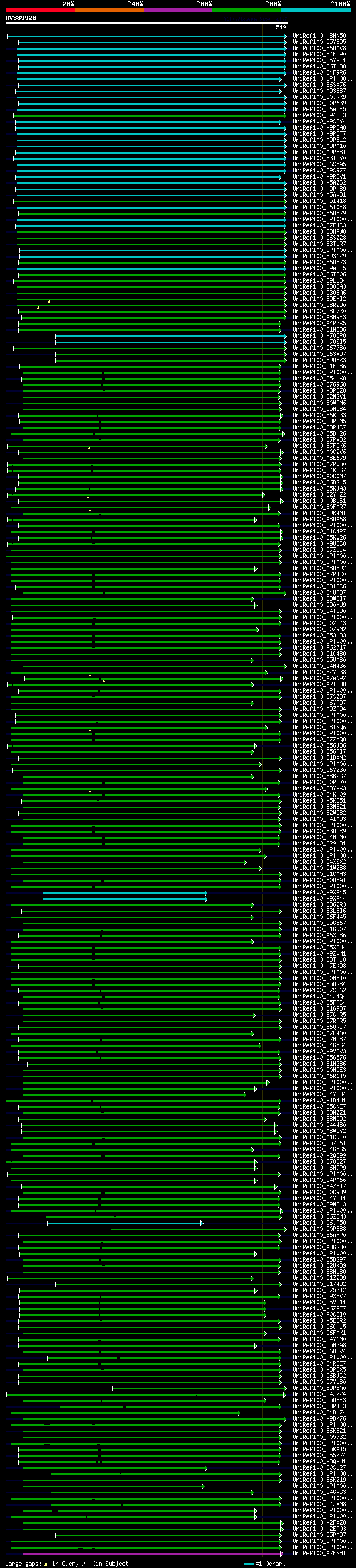Click label UniRef100_Q174U2
This screenshot has height=1568, width=356.
click(319, 1284)
